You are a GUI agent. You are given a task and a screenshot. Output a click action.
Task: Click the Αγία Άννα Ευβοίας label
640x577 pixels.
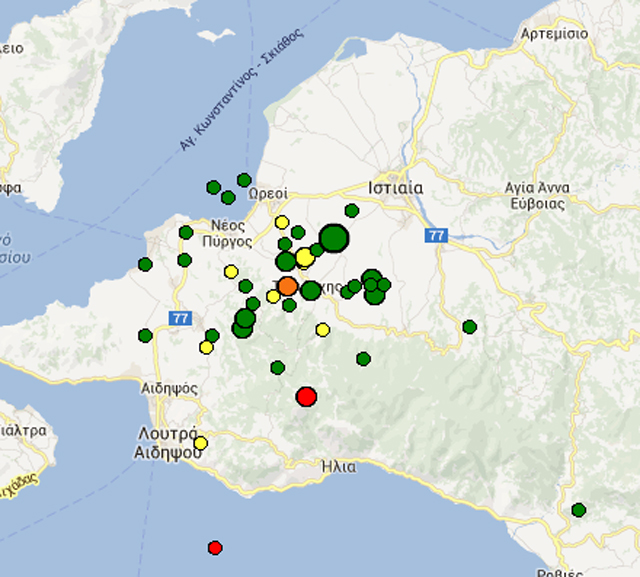[538, 196]
